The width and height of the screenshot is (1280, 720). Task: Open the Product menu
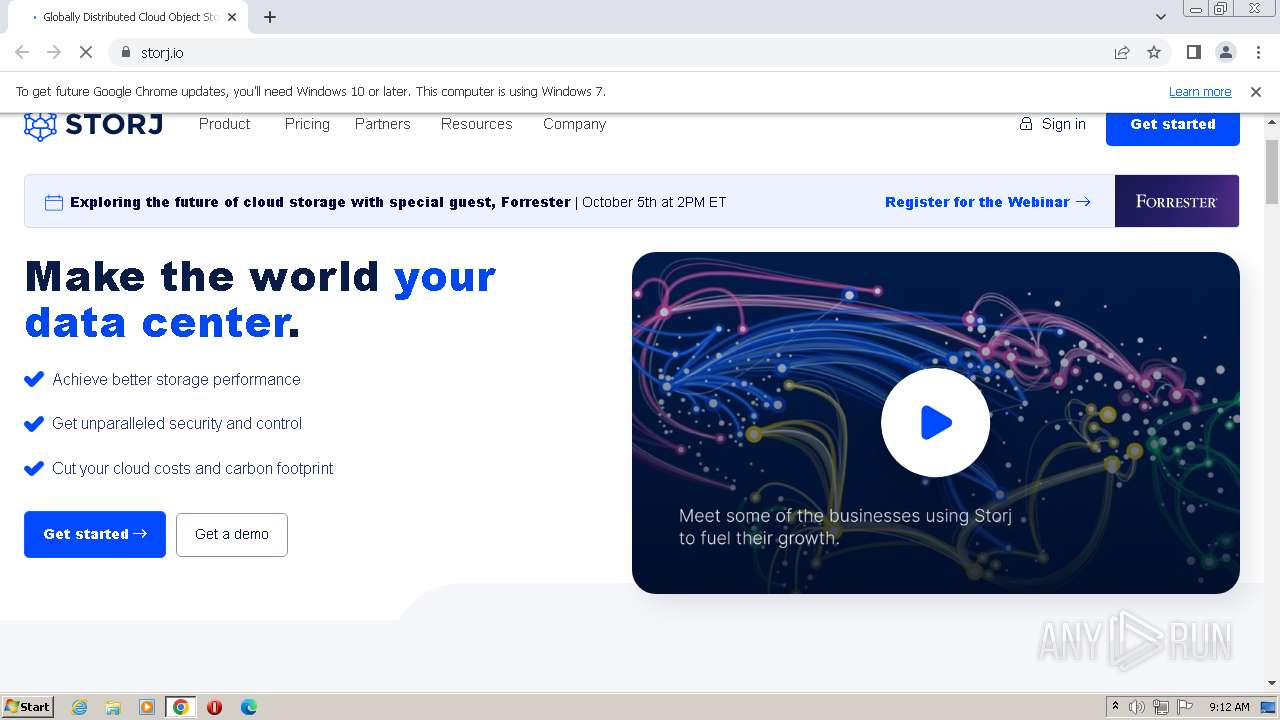224,124
